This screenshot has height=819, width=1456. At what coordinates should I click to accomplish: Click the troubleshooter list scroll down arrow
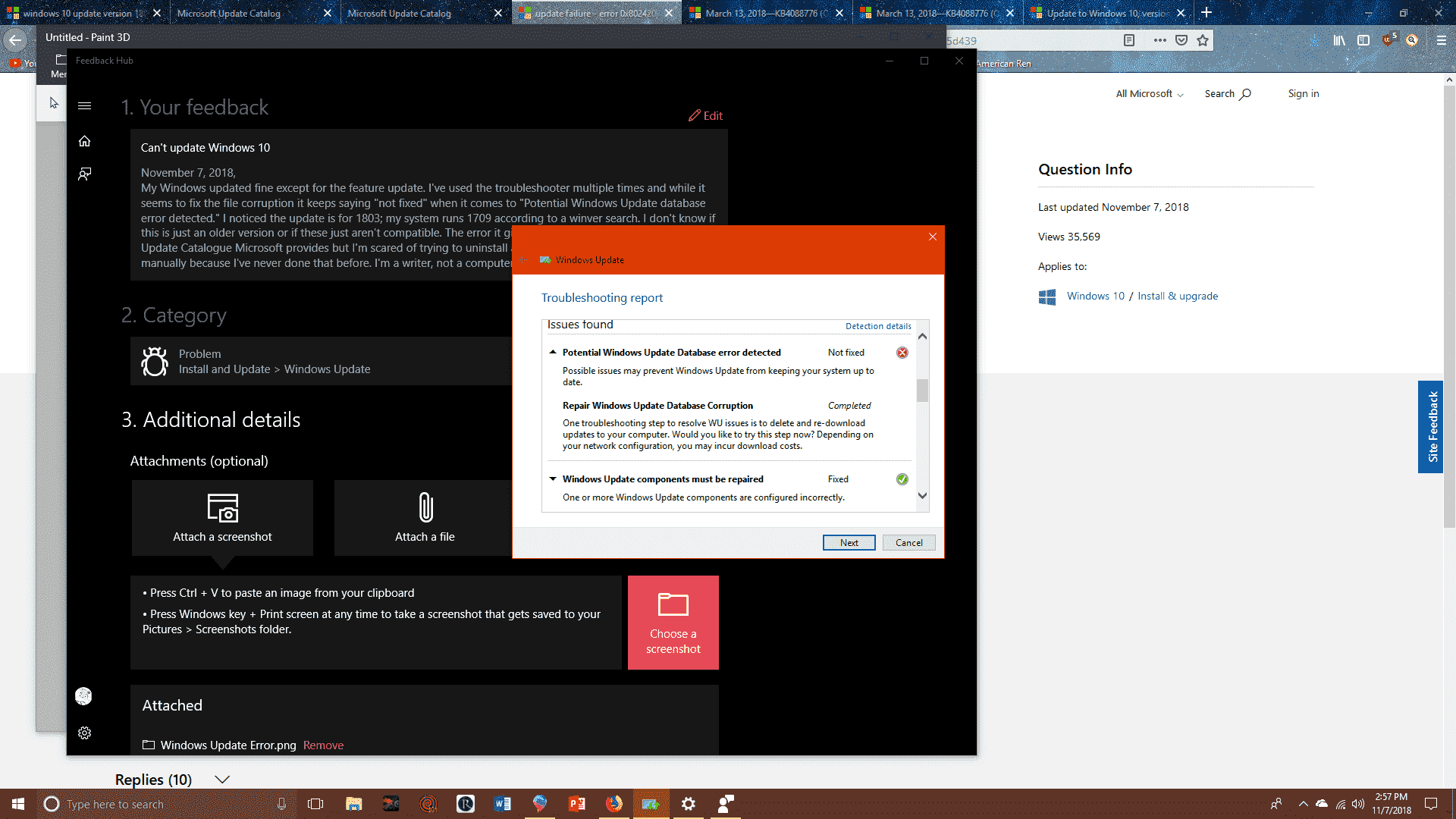(x=922, y=496)
